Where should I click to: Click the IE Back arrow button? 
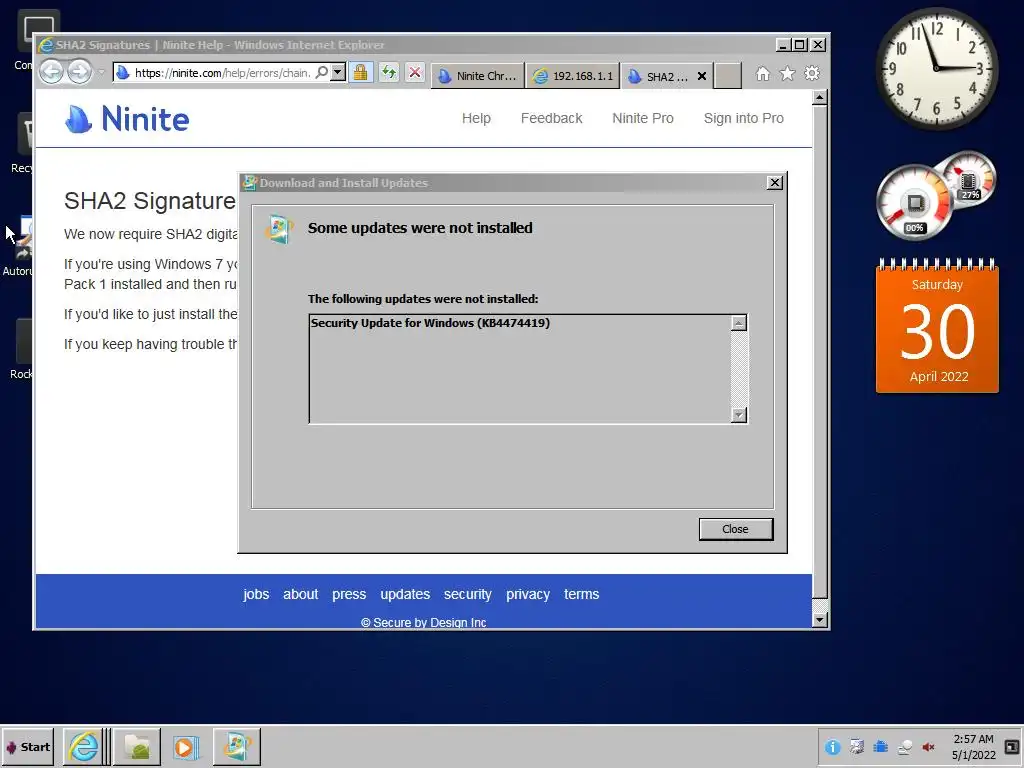pos(52,72)
